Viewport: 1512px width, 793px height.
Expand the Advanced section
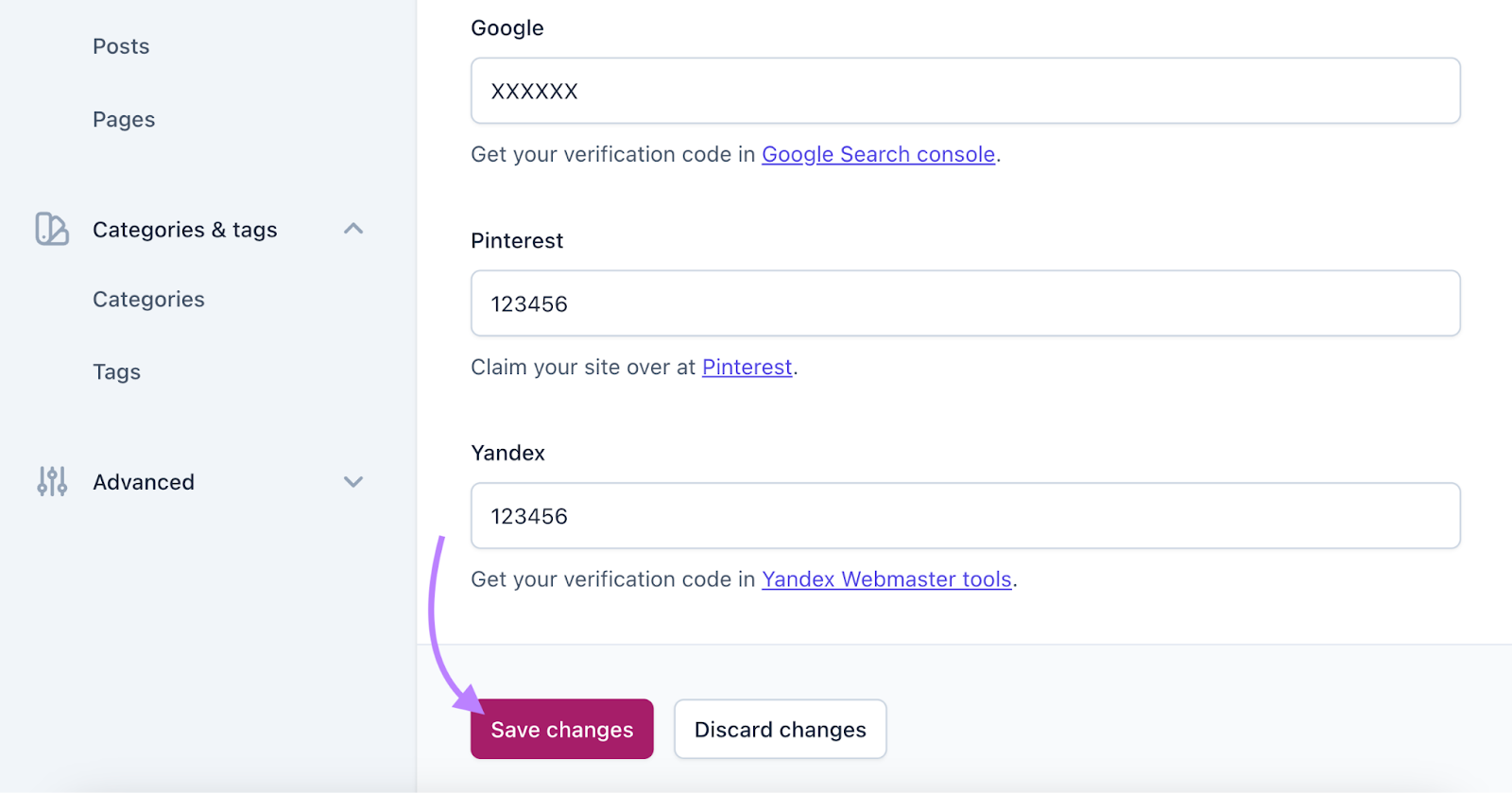pyautogui.click(x=353, y=482)
